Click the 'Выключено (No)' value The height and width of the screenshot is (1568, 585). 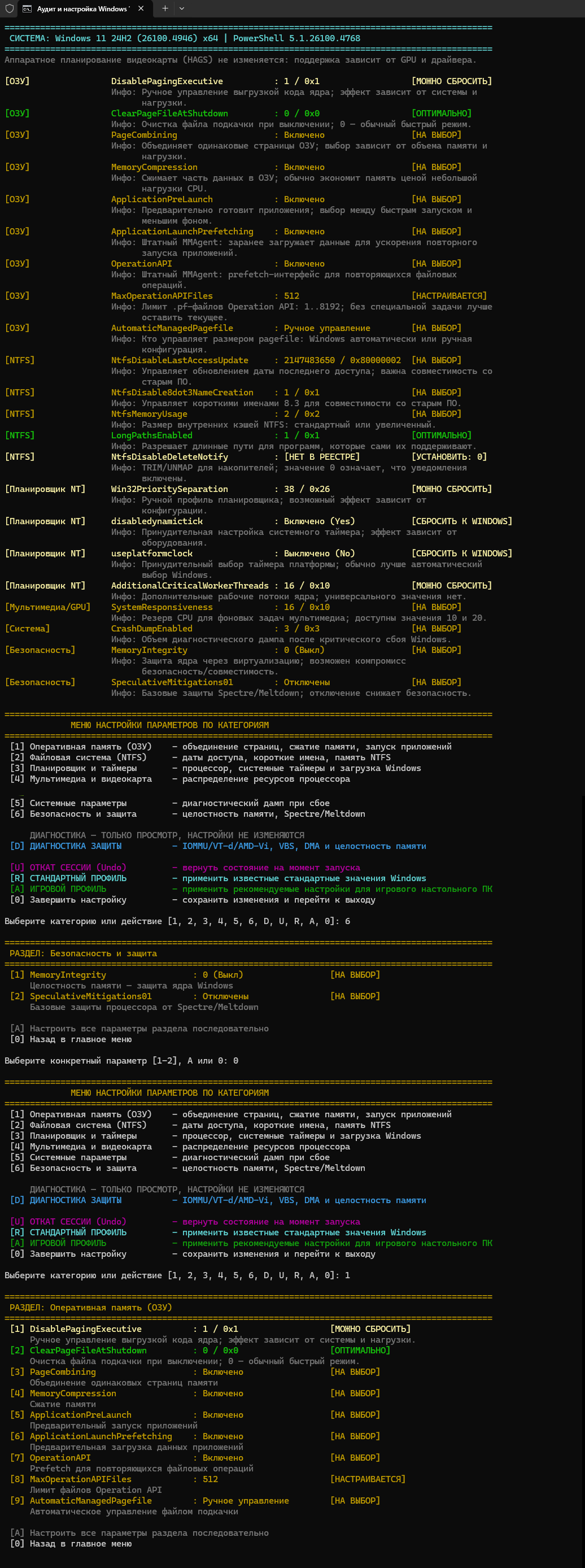point(319,554)
